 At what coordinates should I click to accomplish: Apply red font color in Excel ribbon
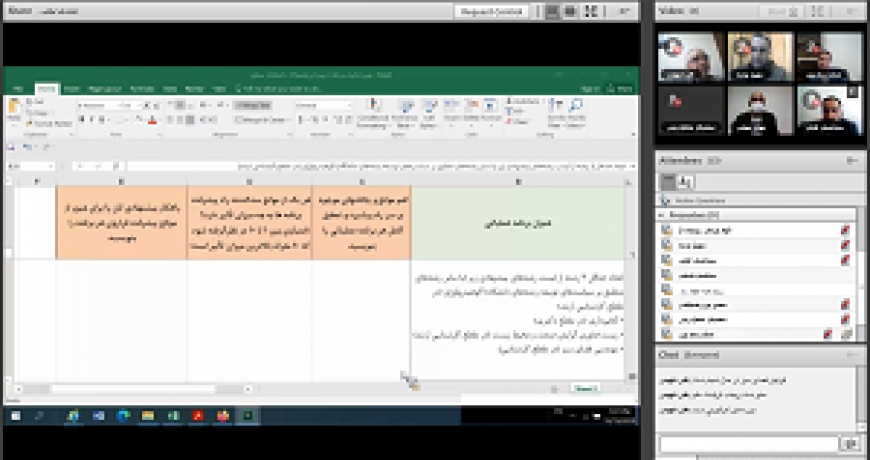click(x=152, y=120)
